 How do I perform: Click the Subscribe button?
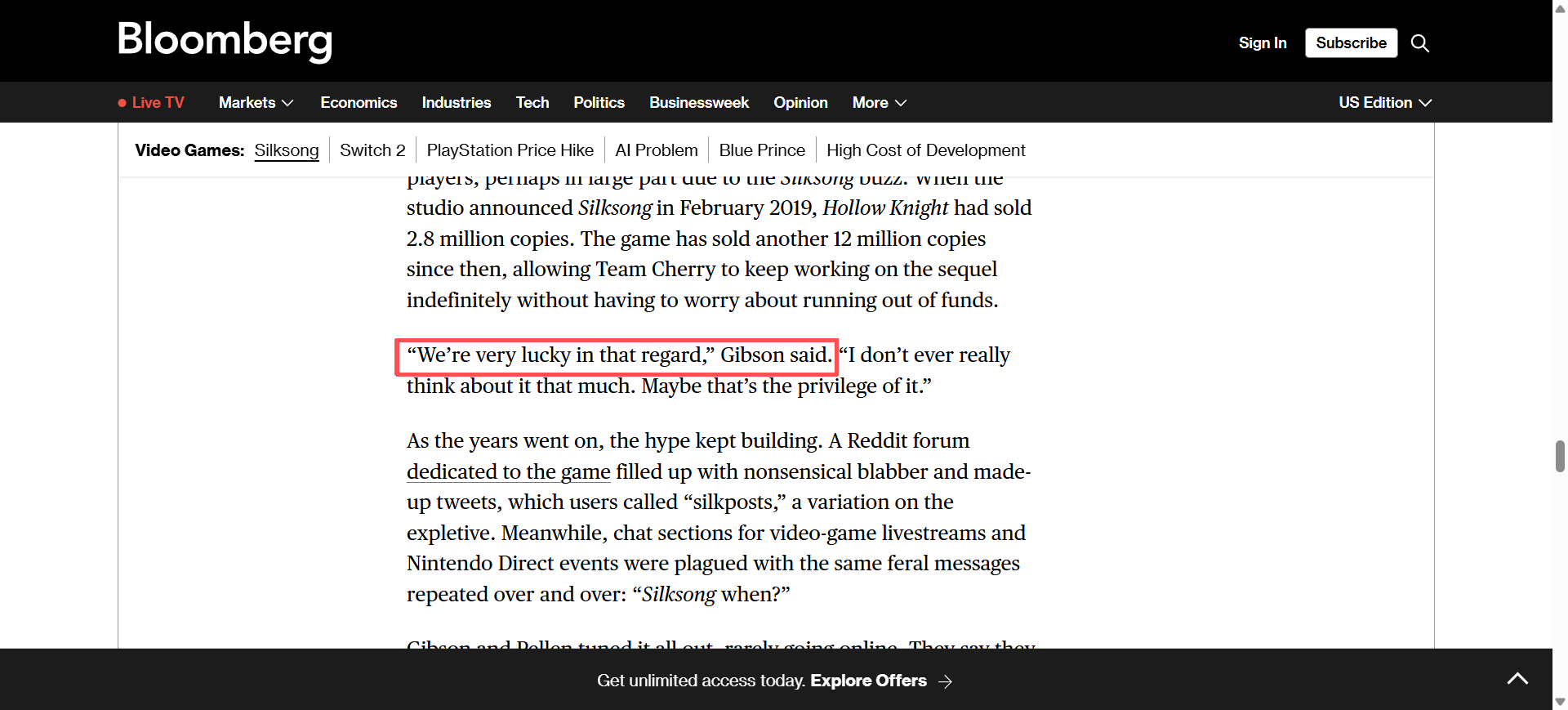pyautogui.click(x=1351, y=43)
